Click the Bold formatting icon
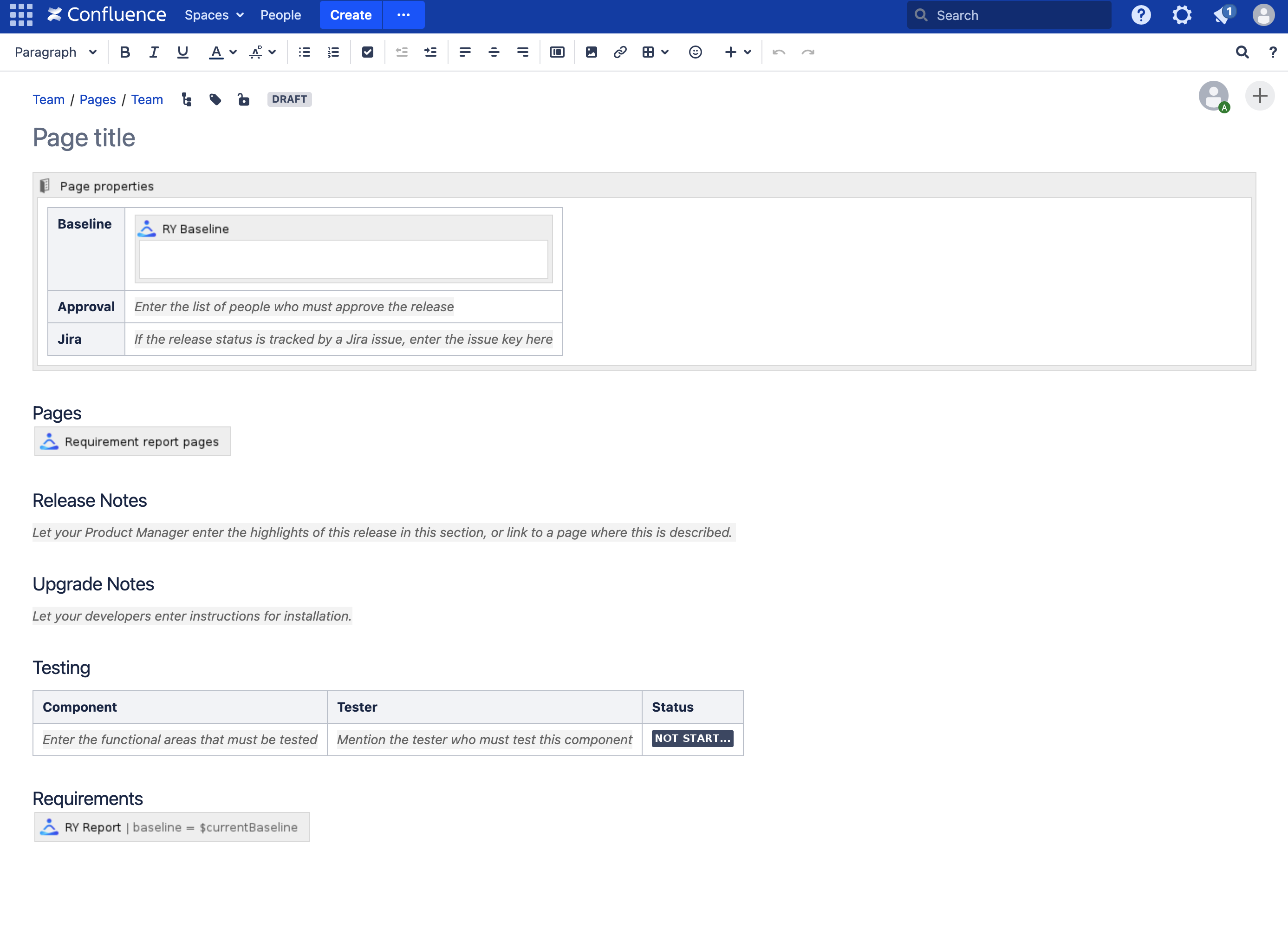This screenshot has height=943, width=1288. pos(125,52)
